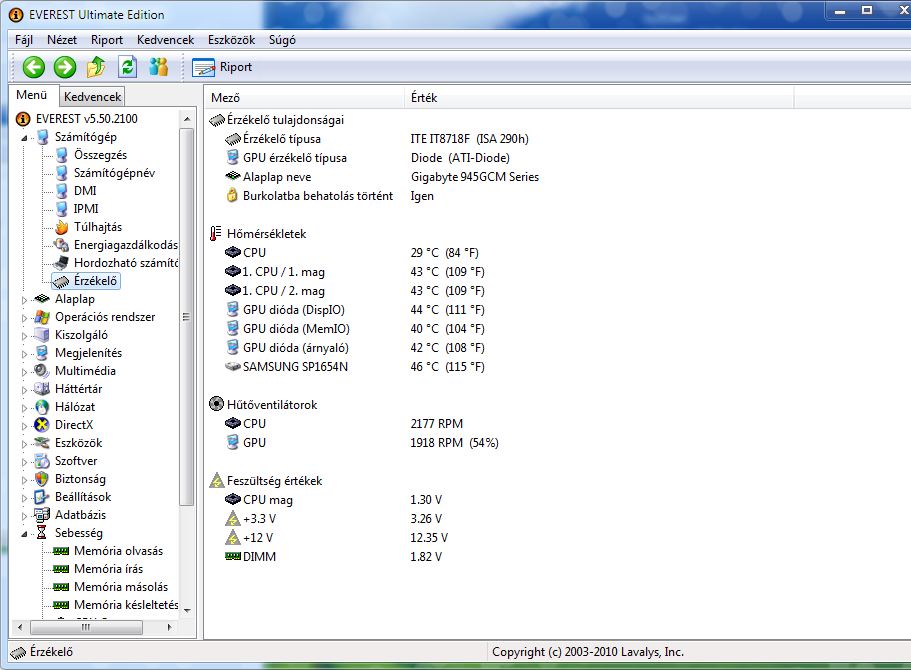Viewport: 911px width, 670px height.
Task: Open the Kedvencek menu in menu bar
Action: (166, 40)
